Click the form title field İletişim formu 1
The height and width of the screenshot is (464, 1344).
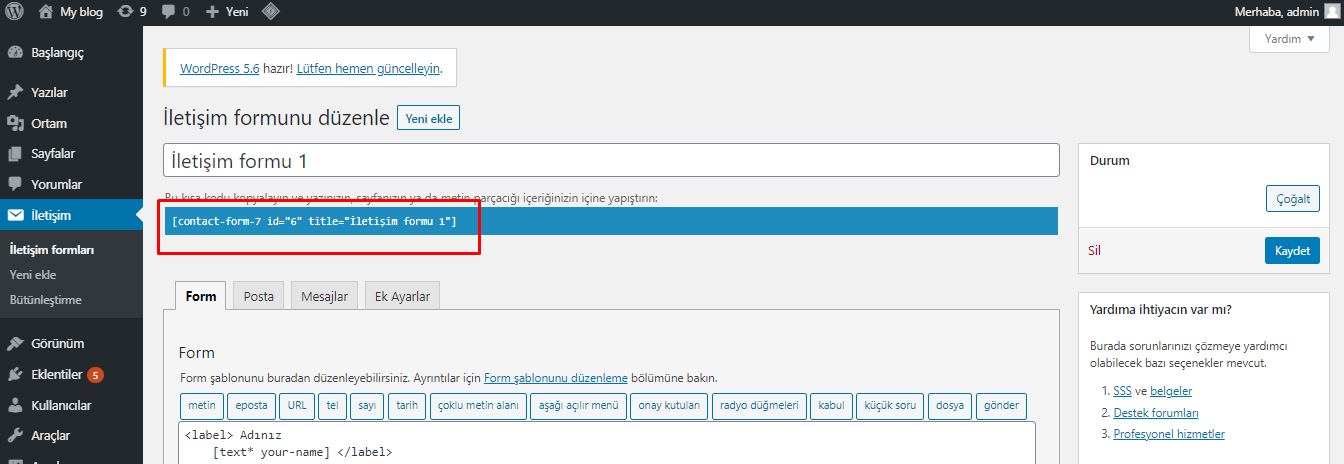pos(611,160)
